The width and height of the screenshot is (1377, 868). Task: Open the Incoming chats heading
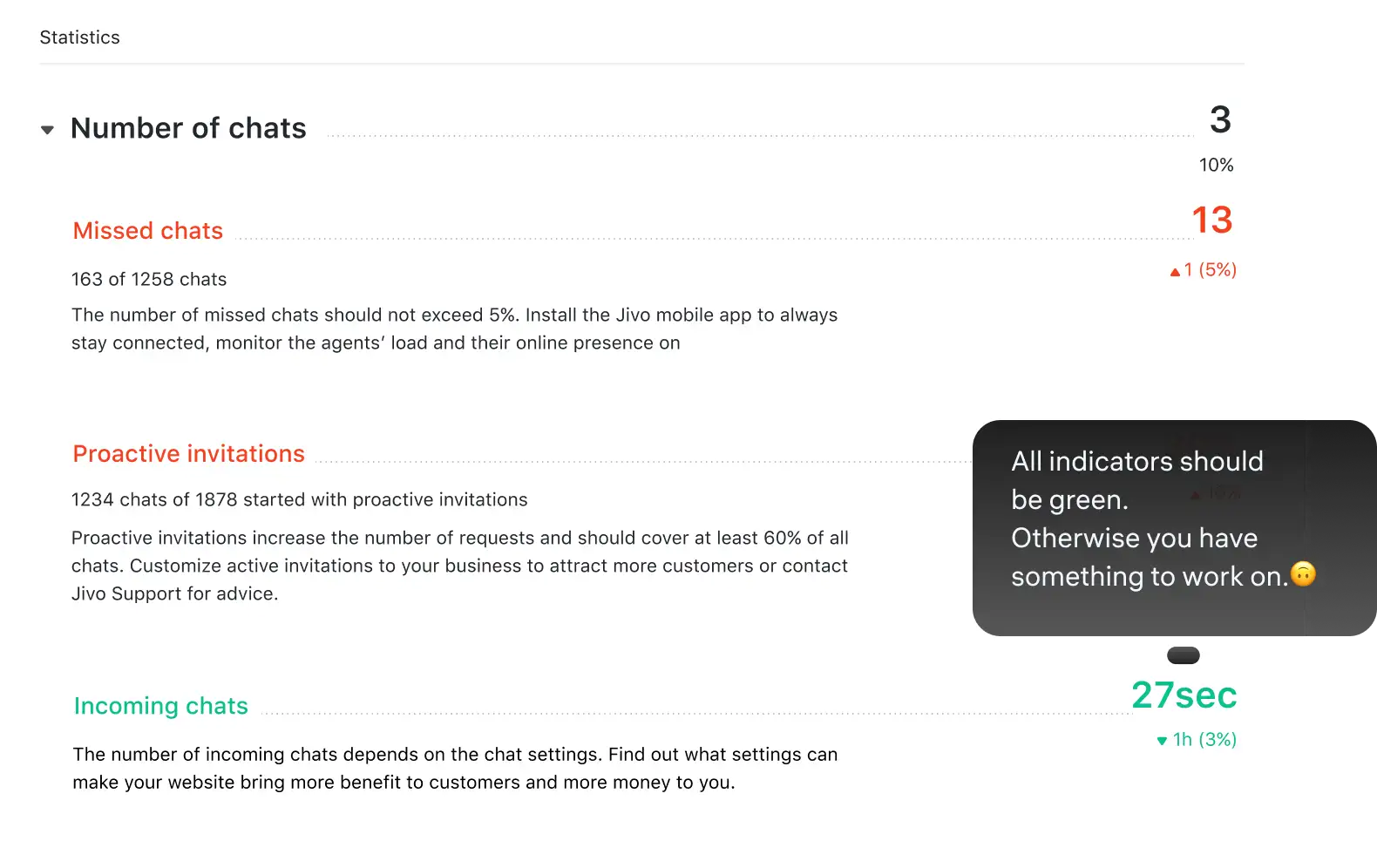point(161,706)
